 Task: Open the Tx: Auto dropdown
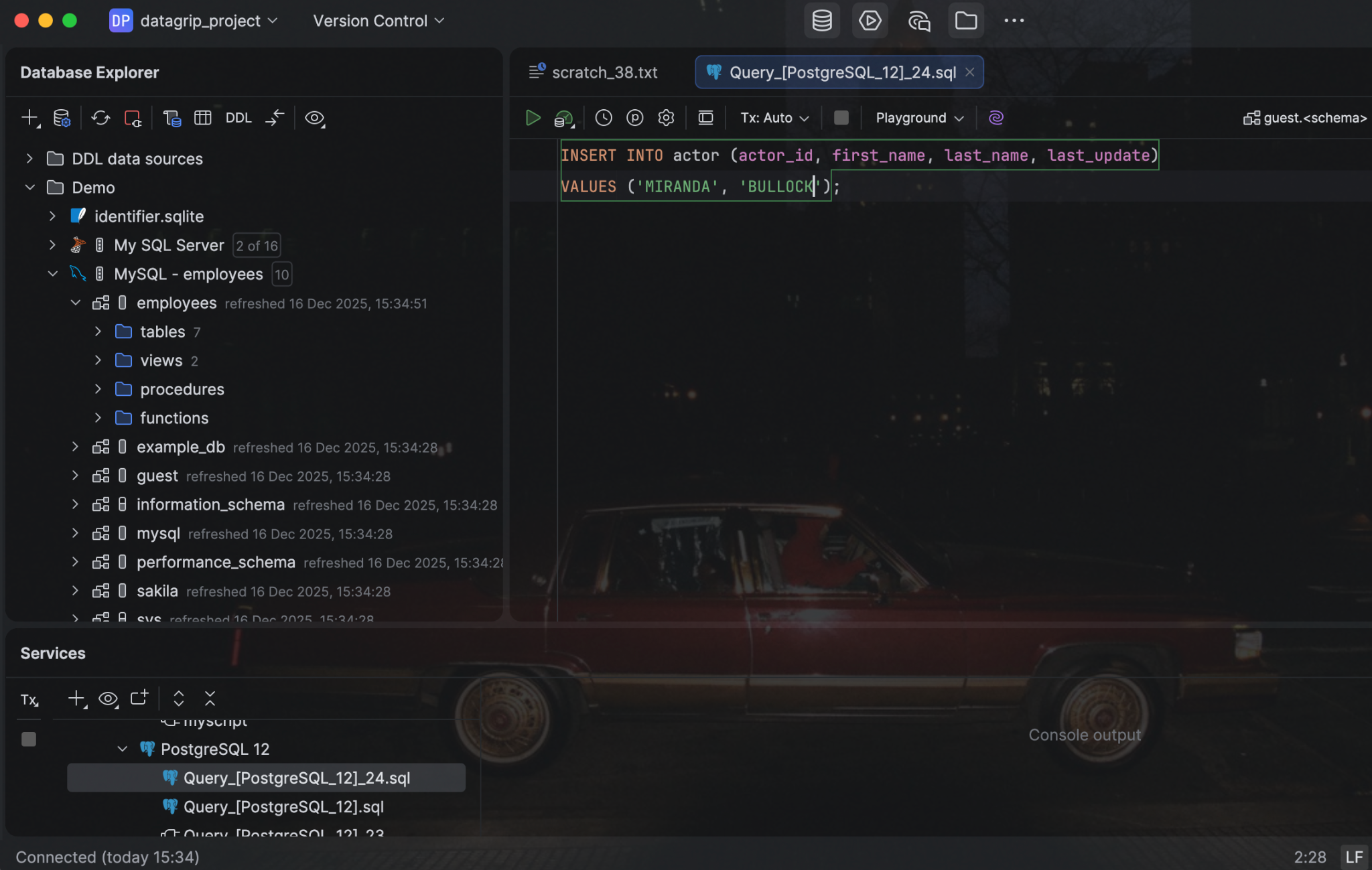774,118
